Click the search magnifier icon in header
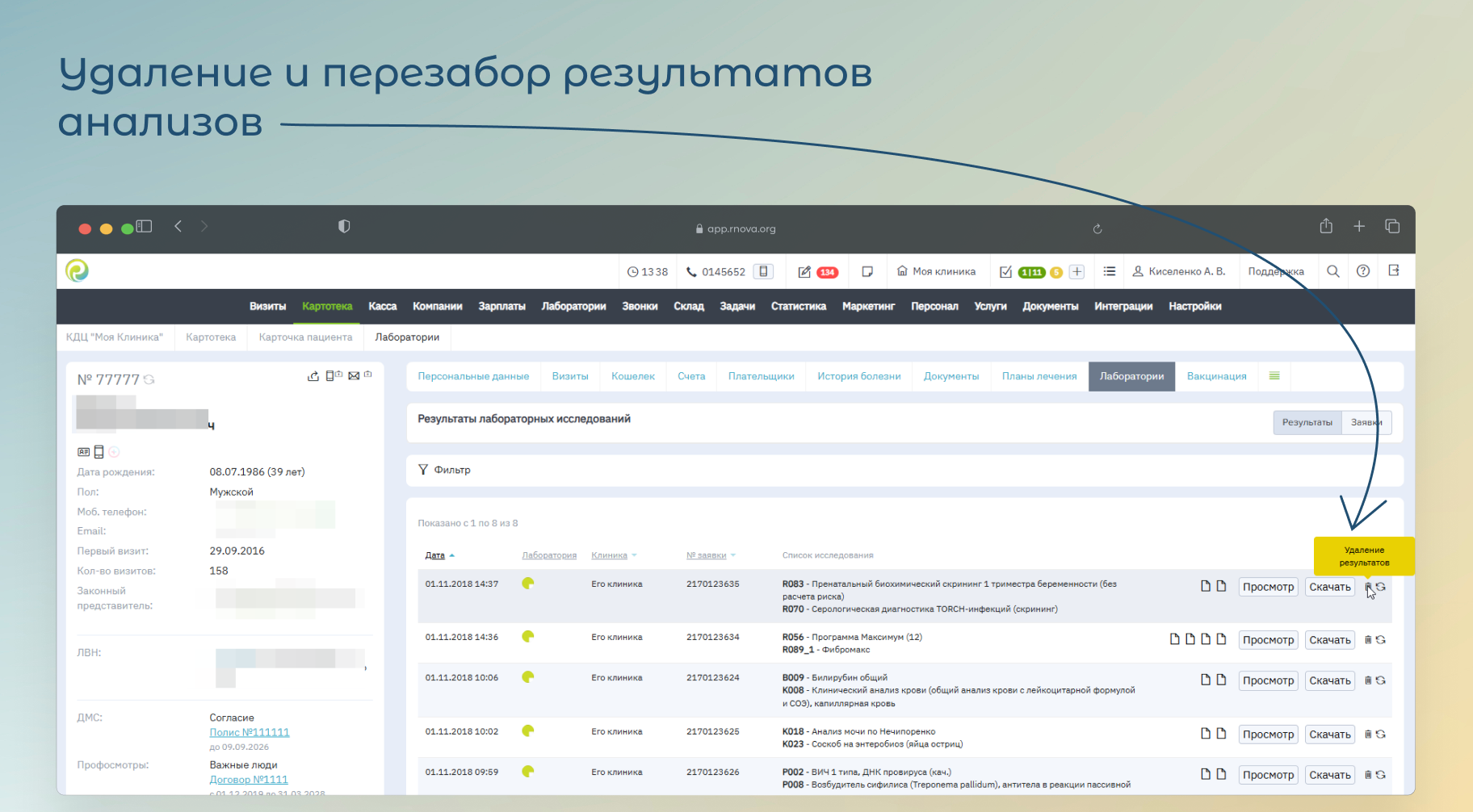Viewport: 1473px width, 812px height. point(1333,271)
